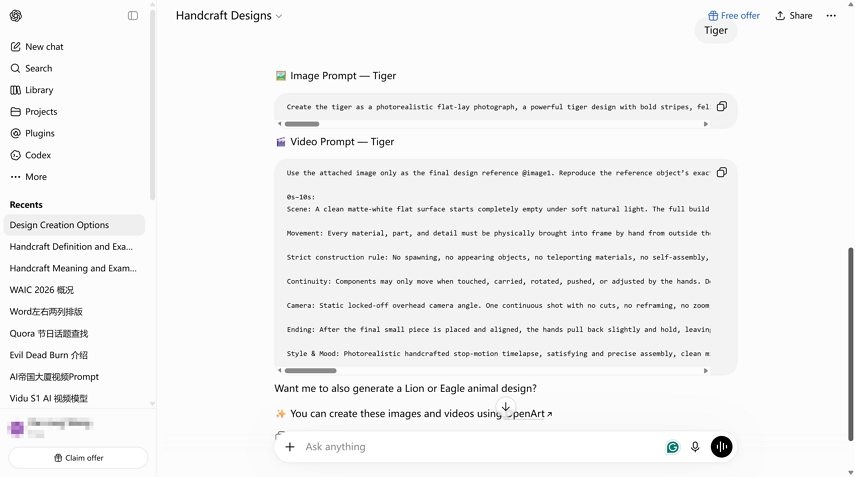The height and width of the screenshot is (477, 855).
Task: Click the scroll-to-bottom arrow button
Action: [505, 407]
